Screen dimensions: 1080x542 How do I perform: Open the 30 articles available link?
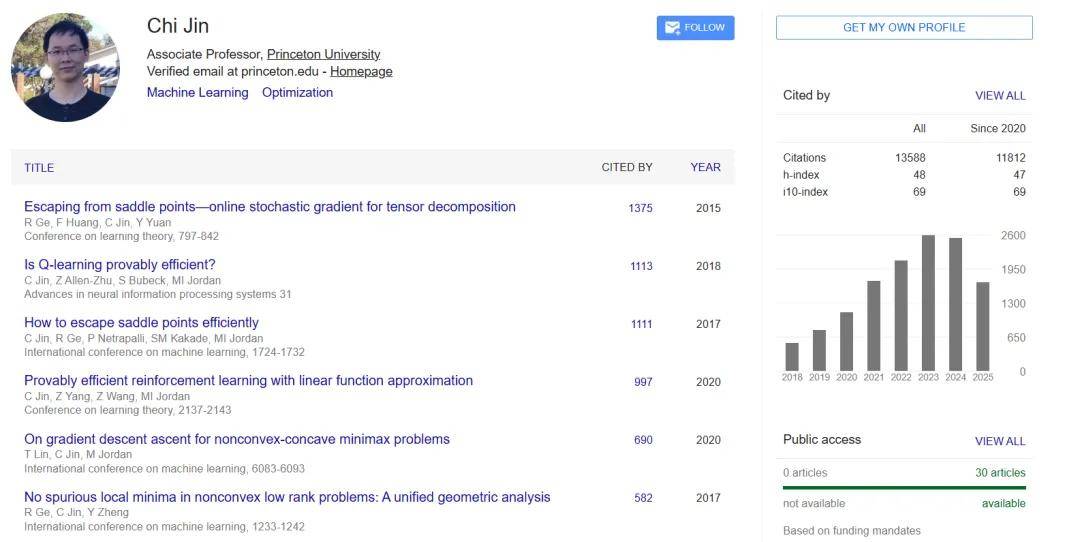pyautogui.click(x=1000, y=473)
